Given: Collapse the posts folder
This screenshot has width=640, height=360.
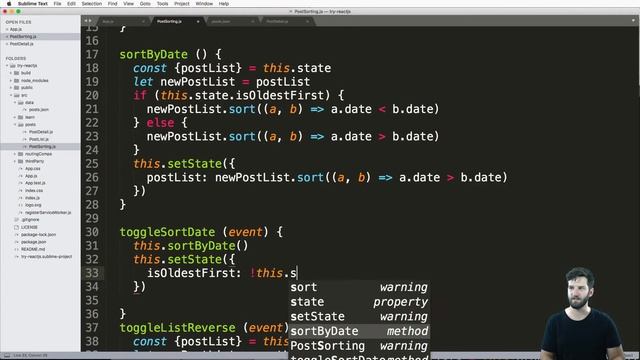Looking at the screenshot, I should point(15,124).
